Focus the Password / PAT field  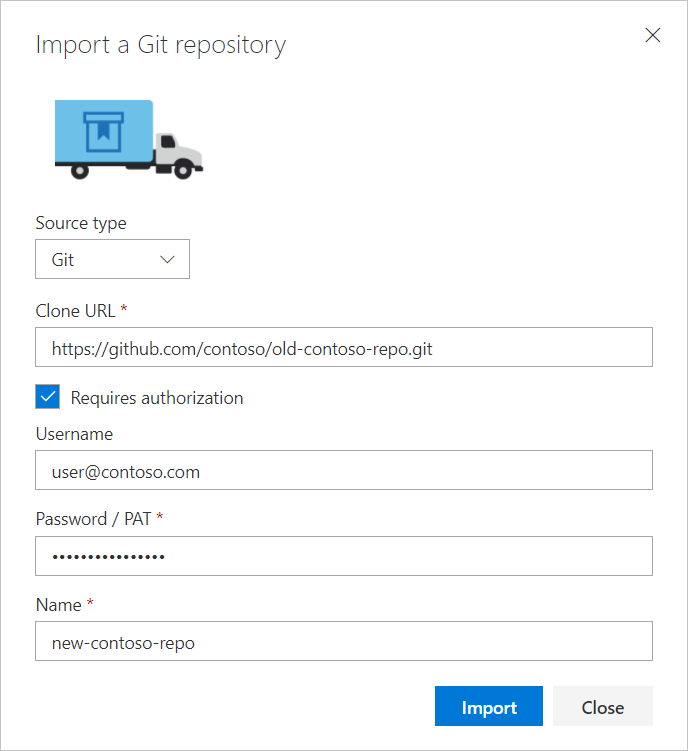344,556
